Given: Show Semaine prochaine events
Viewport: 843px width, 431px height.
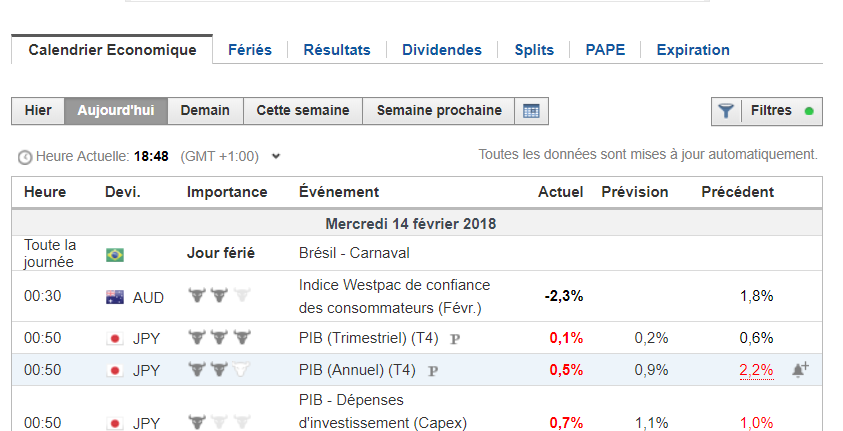Looking at the screenshot, I should (439, 111).
